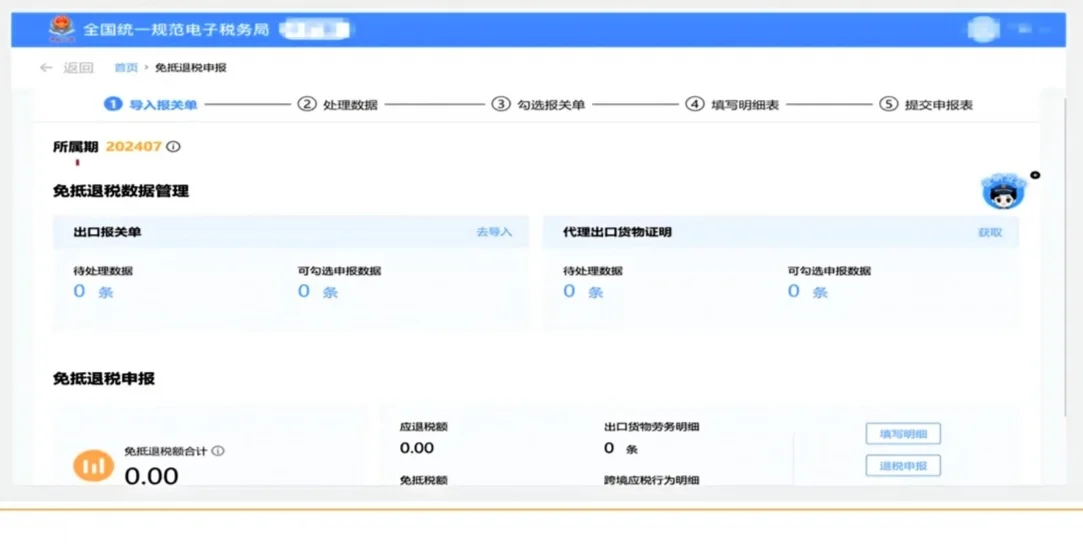Click the user avatar in header
1083x557 pixels.
pyautogui.click(x=984, y=30)
